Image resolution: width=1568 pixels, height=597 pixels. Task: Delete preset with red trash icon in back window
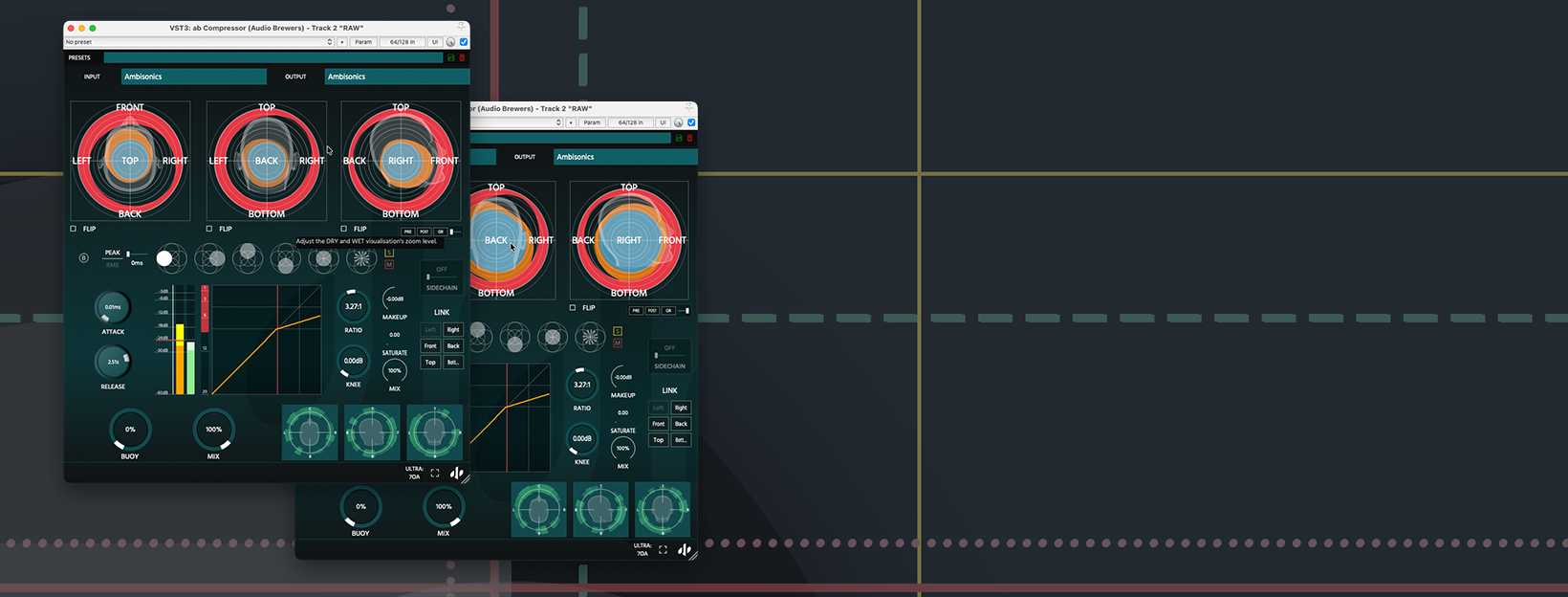[x=690, y=138]
